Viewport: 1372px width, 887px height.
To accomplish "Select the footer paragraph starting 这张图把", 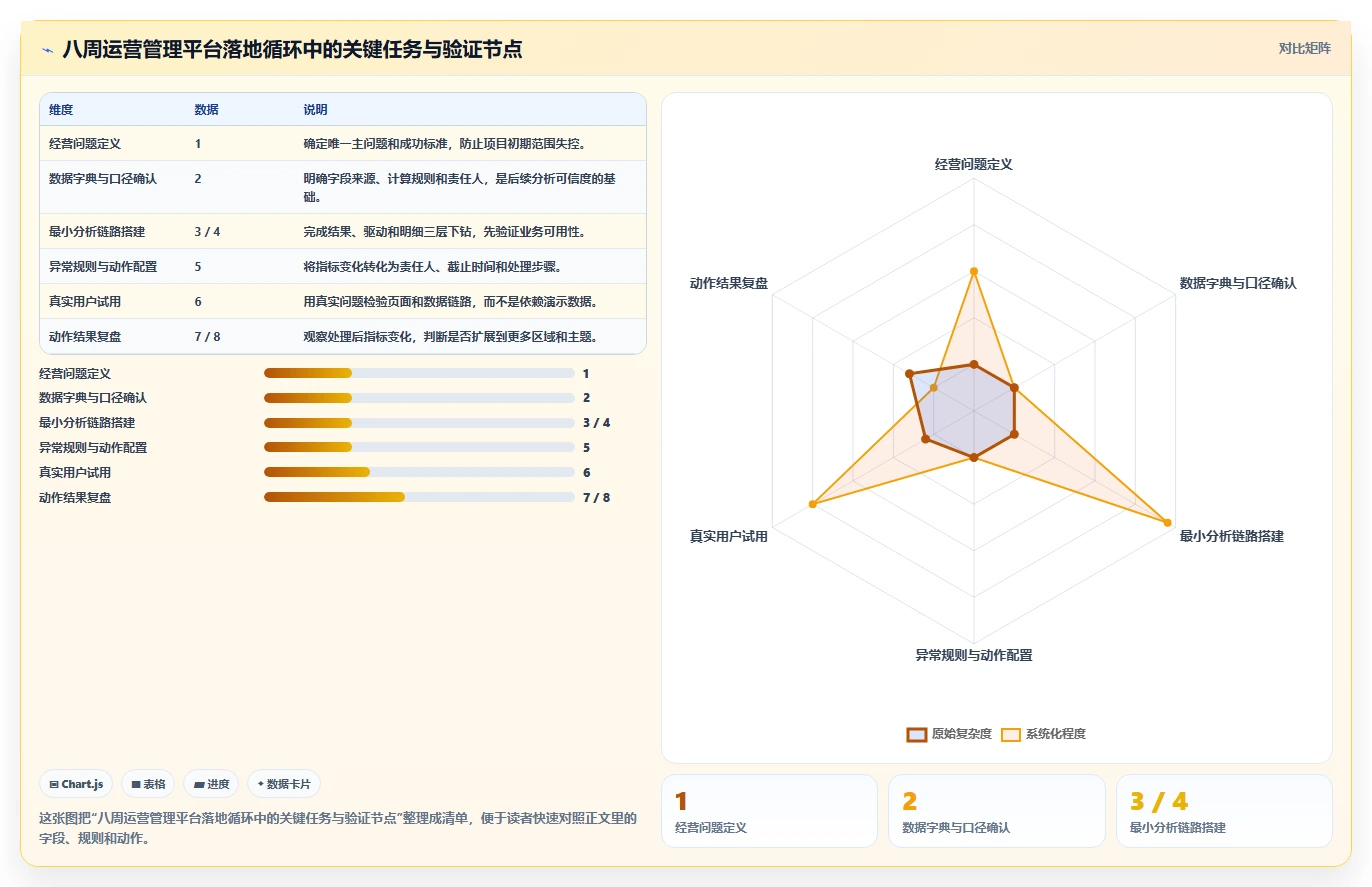I will point(338,828).
